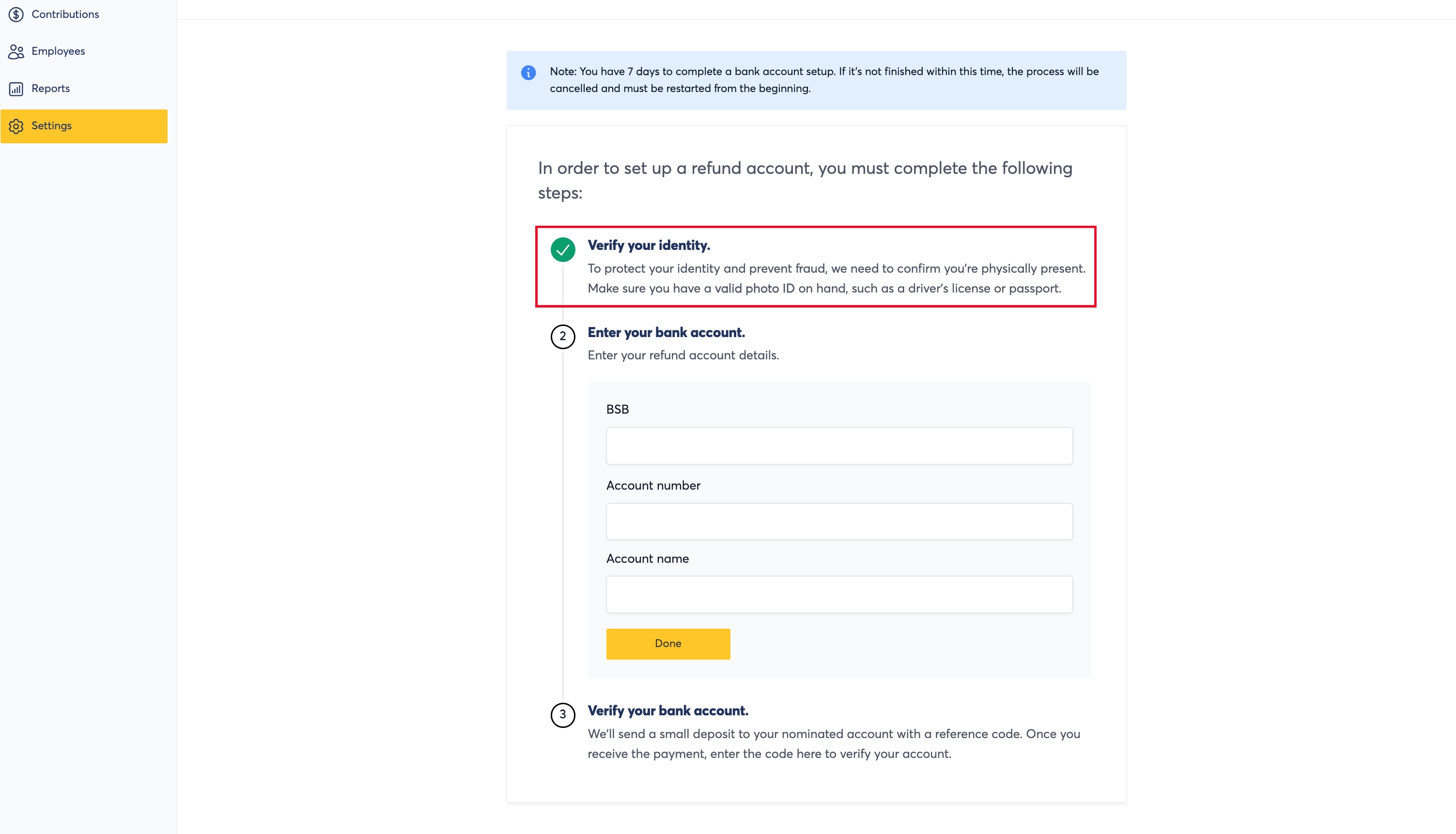Image resolution: width=1456 pixels, height=834 pixels.
Task: Click the step 3 circle icon
Action: (x=562, y=715)
